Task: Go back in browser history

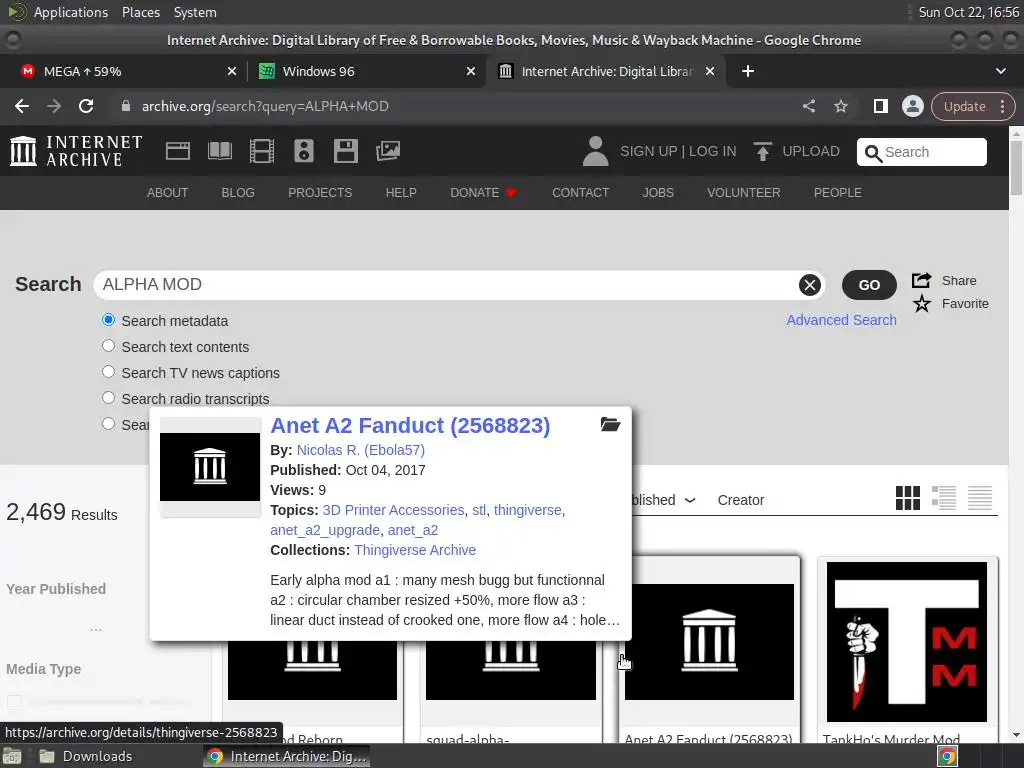Action: [x=22, y=106]
